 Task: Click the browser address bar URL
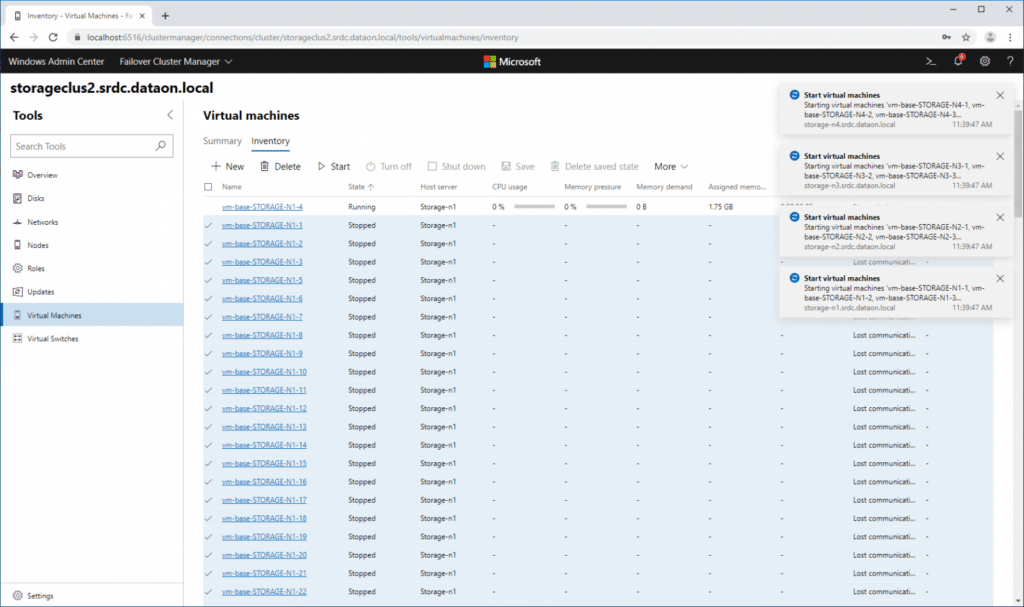point(302,37)
